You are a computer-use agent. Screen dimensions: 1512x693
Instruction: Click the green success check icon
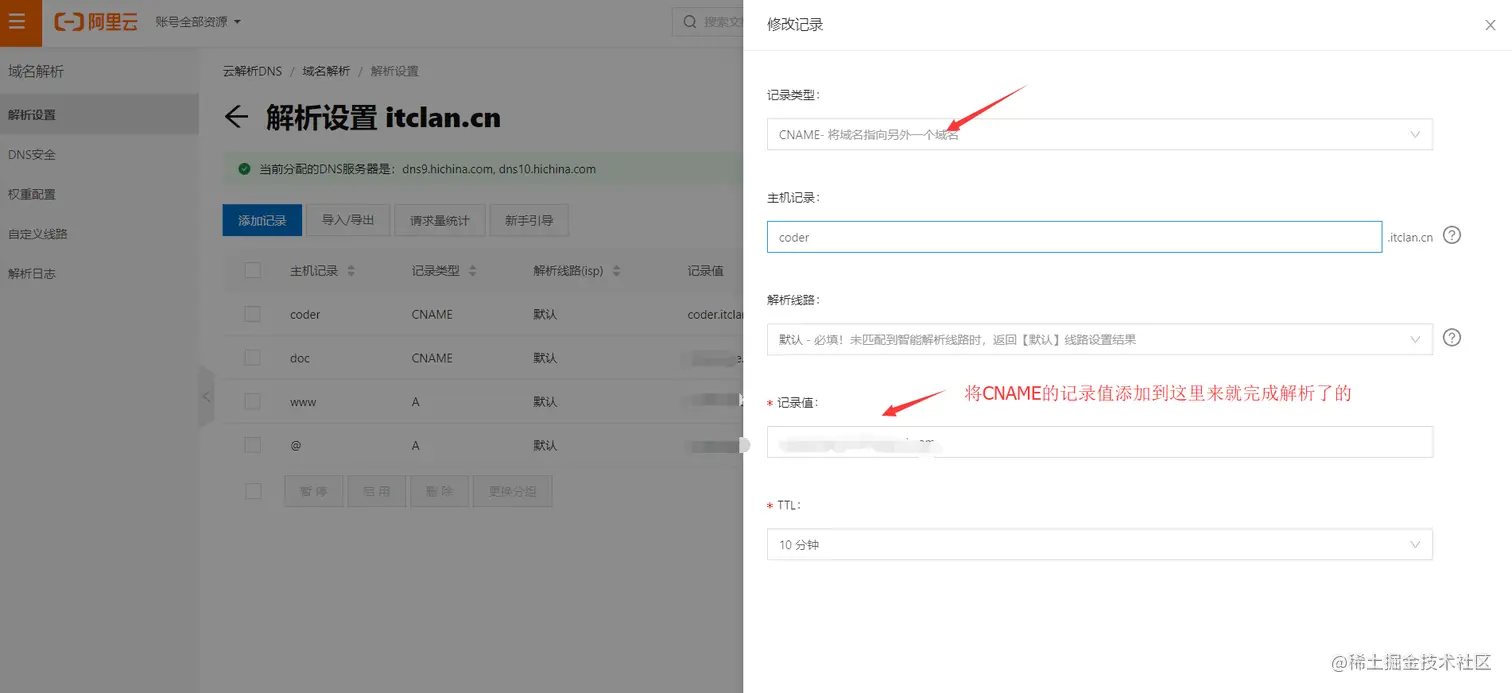[244, 169]
